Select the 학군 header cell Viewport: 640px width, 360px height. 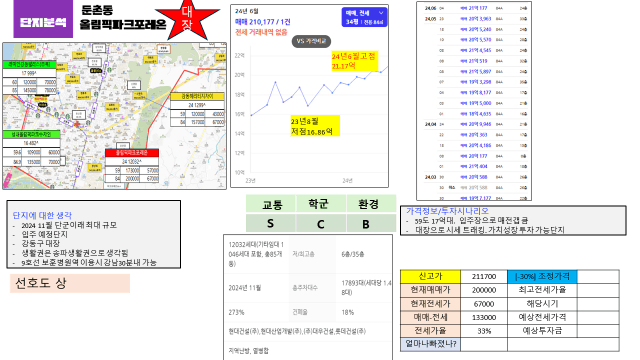click(x=321, y=204)
